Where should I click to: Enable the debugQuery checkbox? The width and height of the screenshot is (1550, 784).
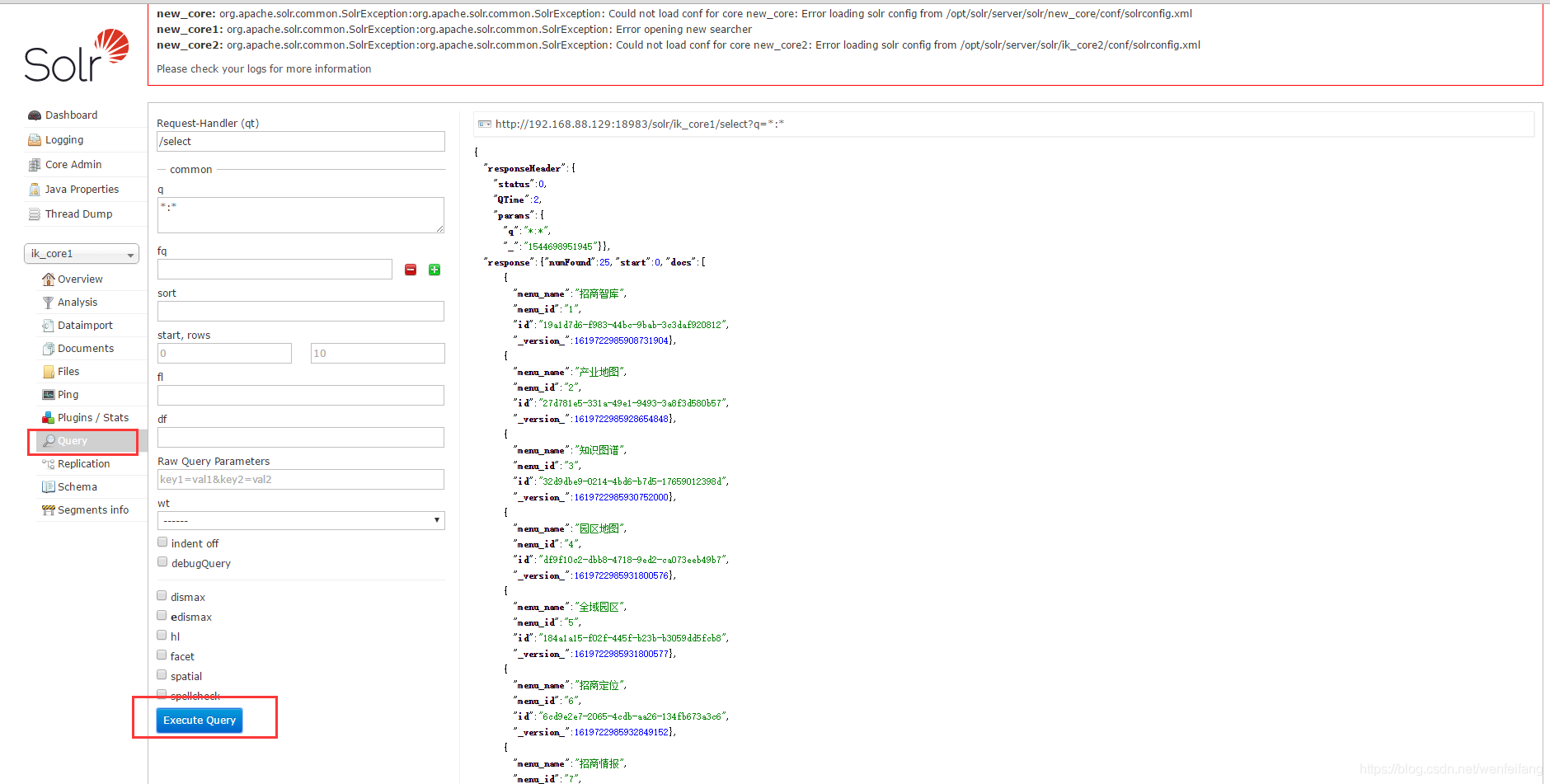tap(162, 561)
